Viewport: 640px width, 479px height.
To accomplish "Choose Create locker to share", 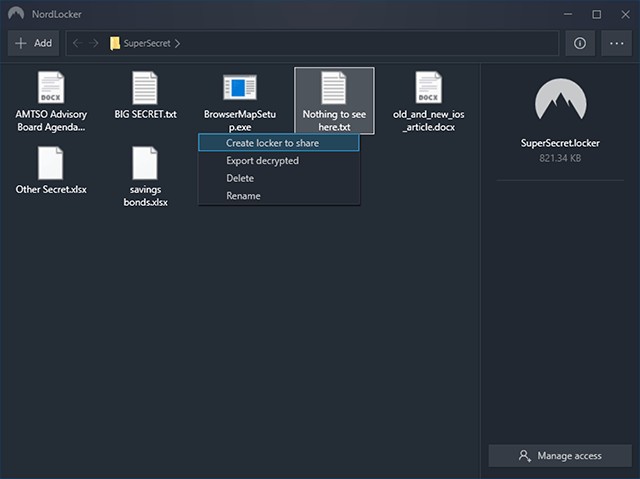I will tap(272, 143).
